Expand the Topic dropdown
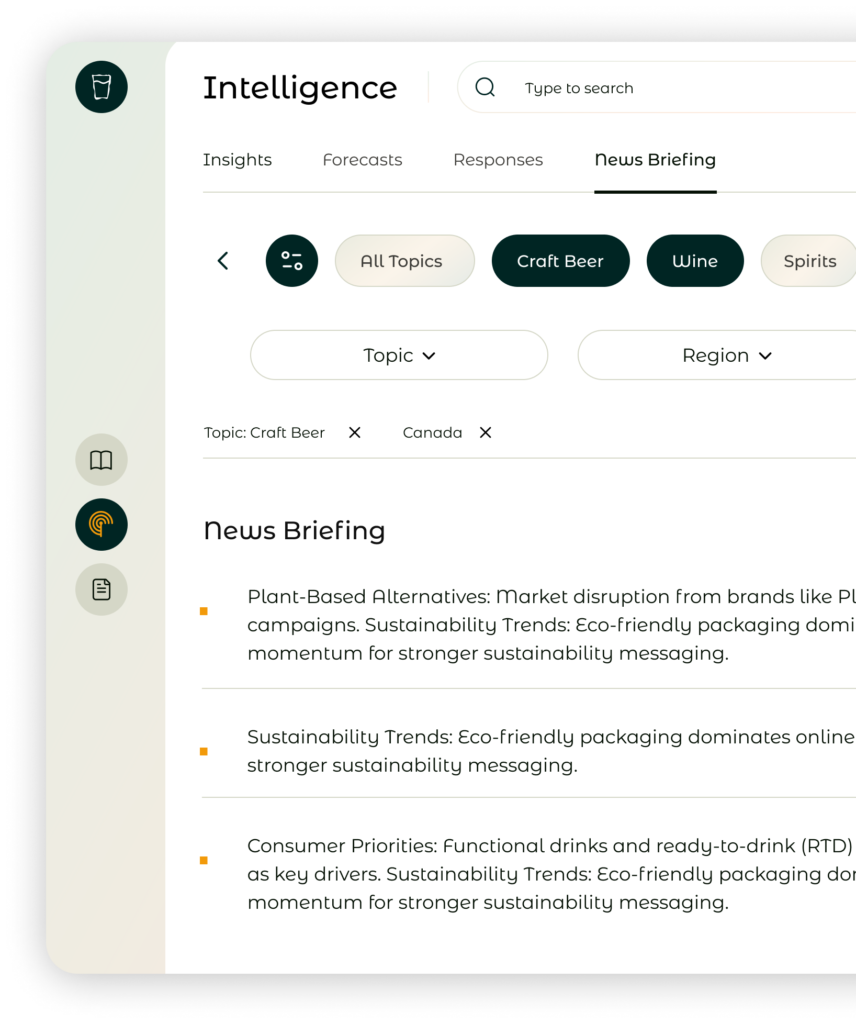The image size is (856, 1024). 399,355
